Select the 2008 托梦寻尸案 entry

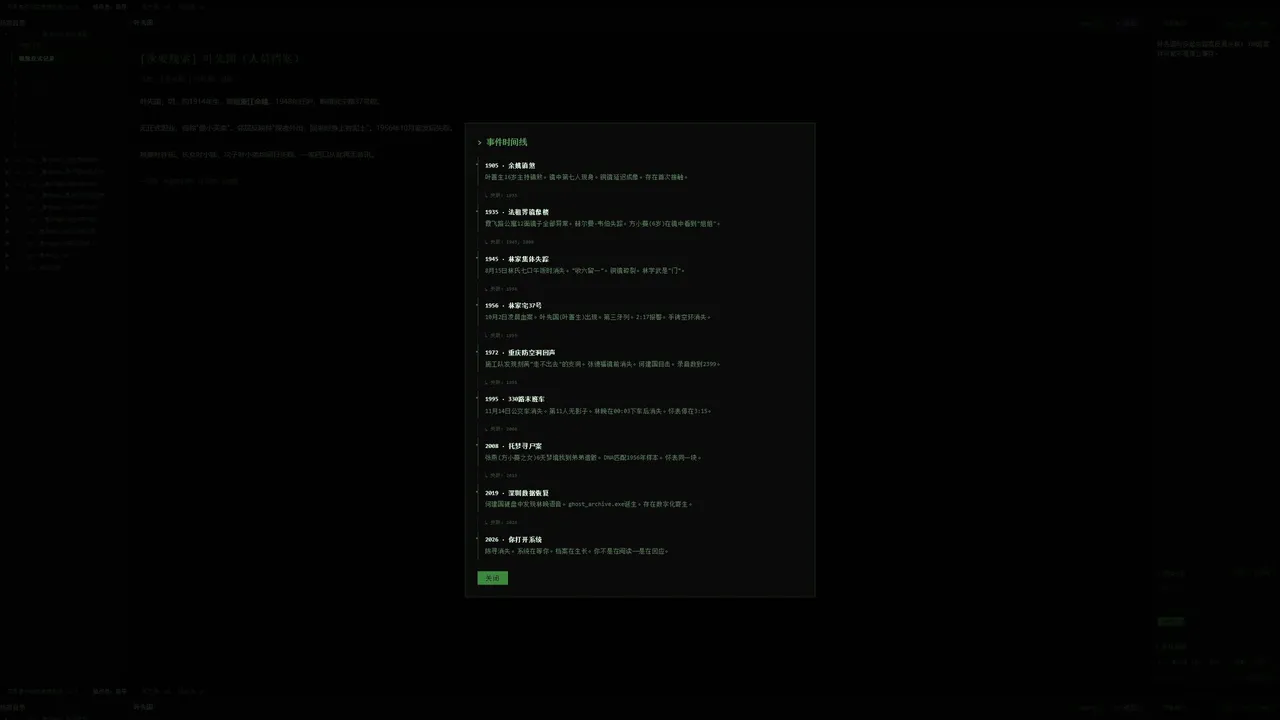[x=513, y=446]
